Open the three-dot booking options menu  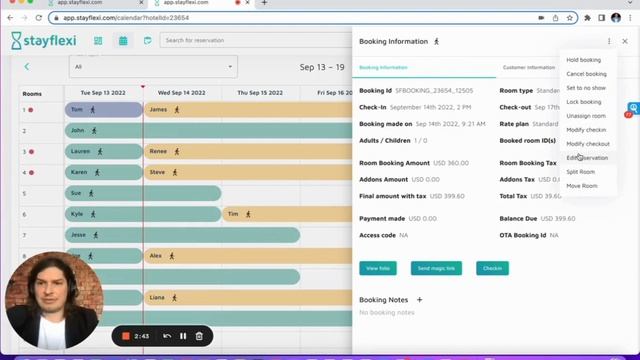coord(609,41)
